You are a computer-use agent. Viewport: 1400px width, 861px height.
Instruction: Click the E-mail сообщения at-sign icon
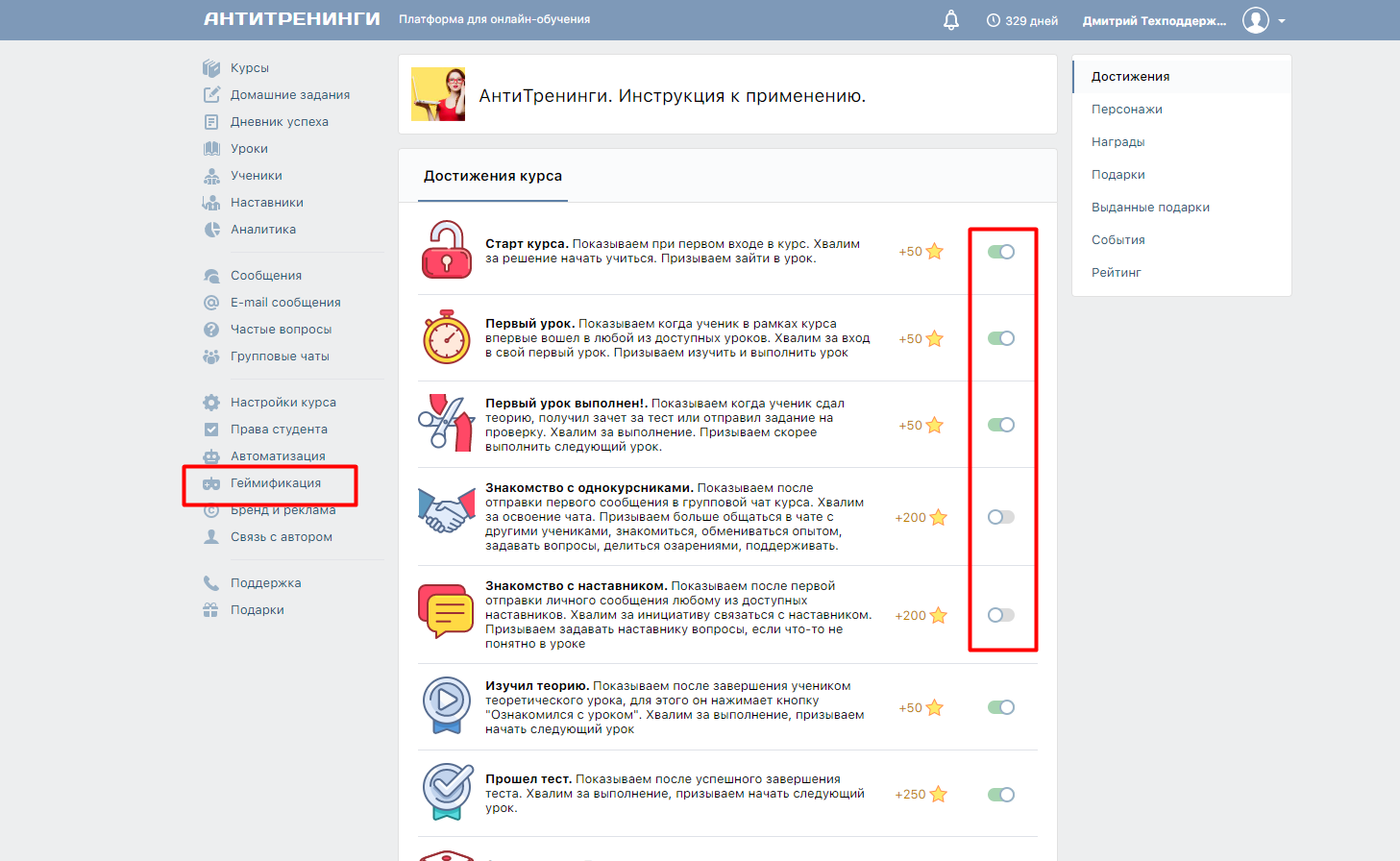[211, 303]
